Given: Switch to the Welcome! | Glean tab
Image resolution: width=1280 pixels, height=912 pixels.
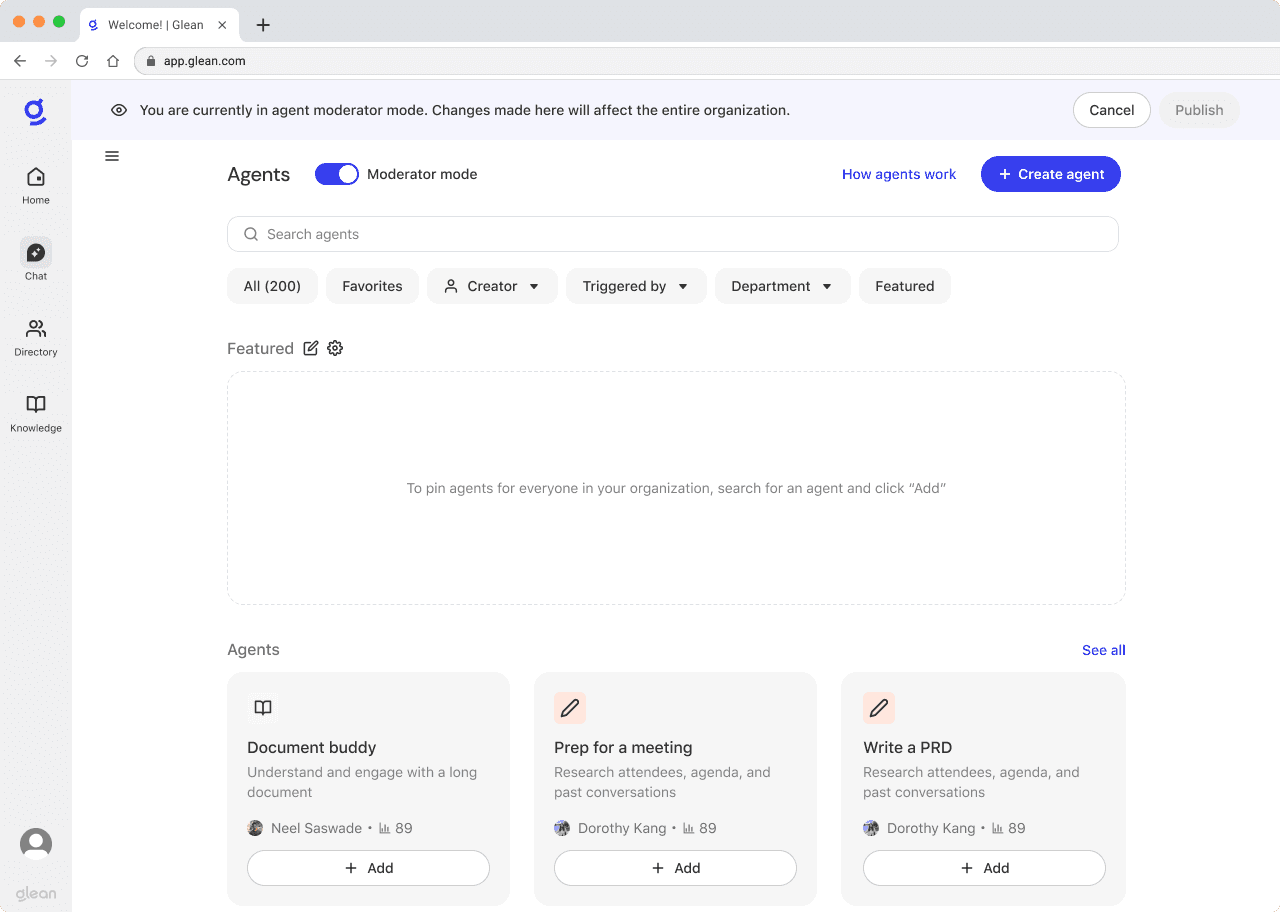Looking at the screenshot, I should coord(158,25).
